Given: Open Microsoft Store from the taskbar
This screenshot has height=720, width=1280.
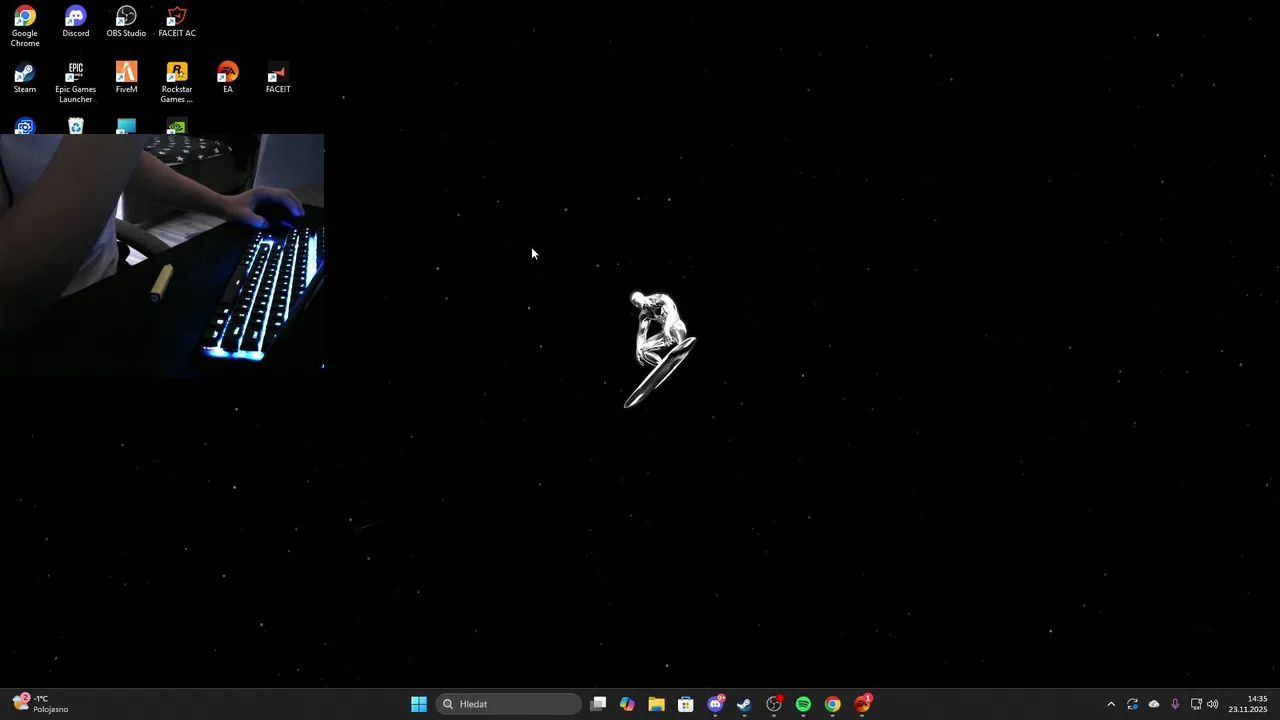Looking at the screenshot, I should click(x=686, y=704).
